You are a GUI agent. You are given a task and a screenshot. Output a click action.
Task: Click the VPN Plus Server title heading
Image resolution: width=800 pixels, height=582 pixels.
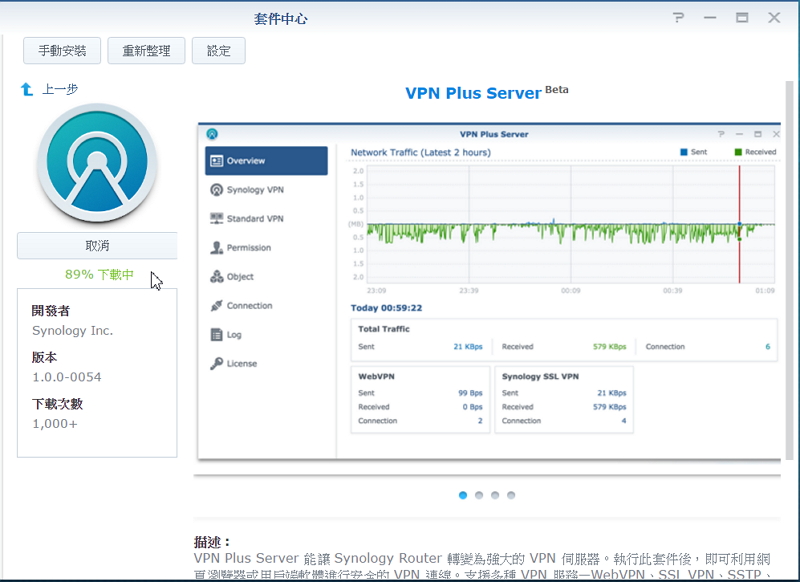(x=473, y=93)
